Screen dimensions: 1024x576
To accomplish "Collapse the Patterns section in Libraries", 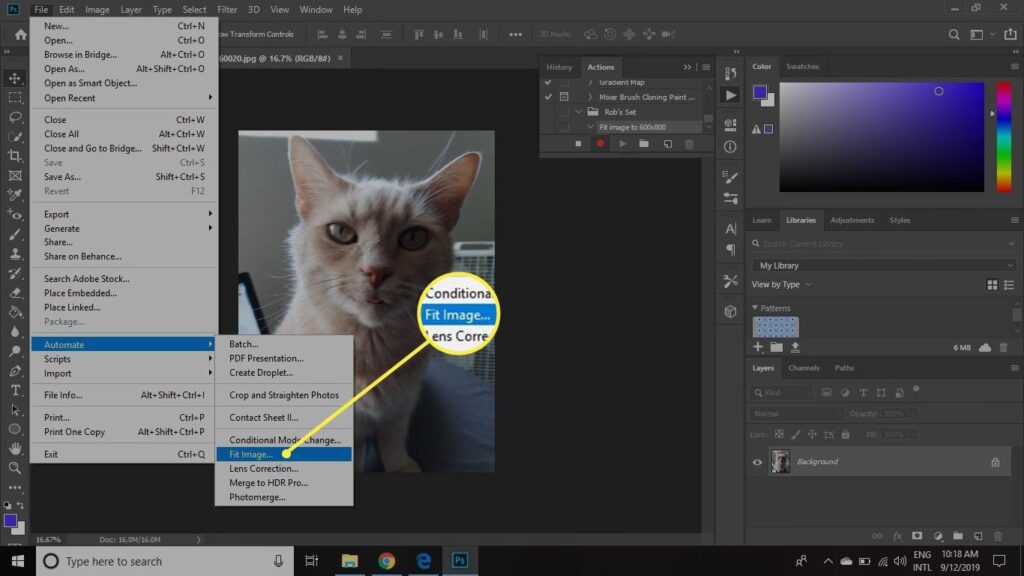I will click(x=755, y=308).
